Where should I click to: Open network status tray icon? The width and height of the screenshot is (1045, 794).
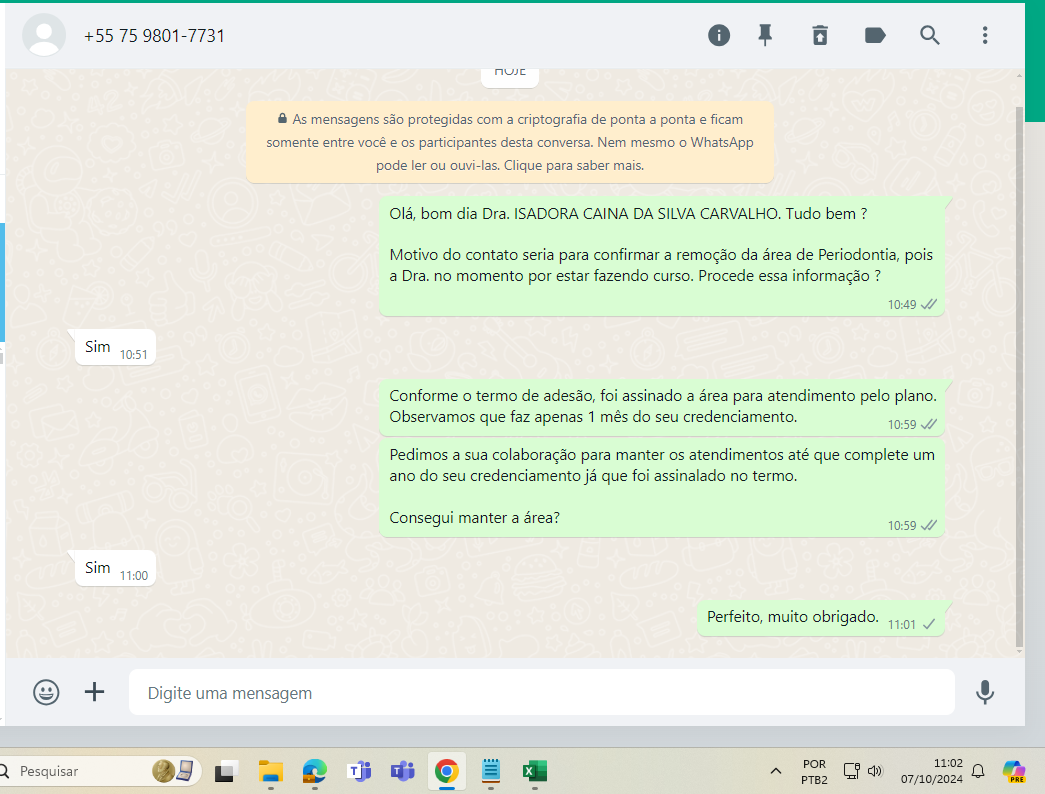click(x=852, y=771)
